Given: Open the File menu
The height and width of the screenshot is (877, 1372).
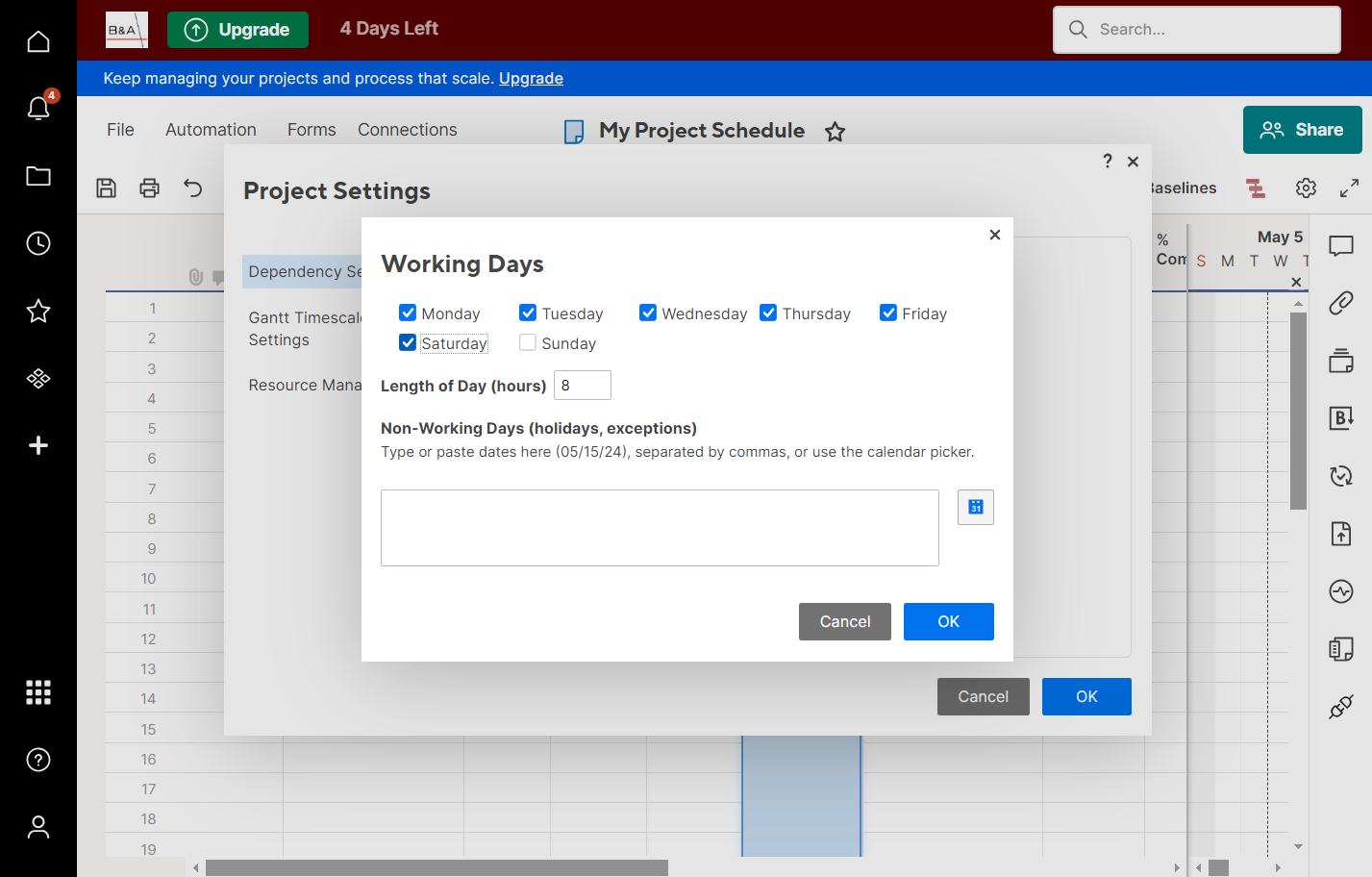Looking at the screenshot, I should click(120, 130).
